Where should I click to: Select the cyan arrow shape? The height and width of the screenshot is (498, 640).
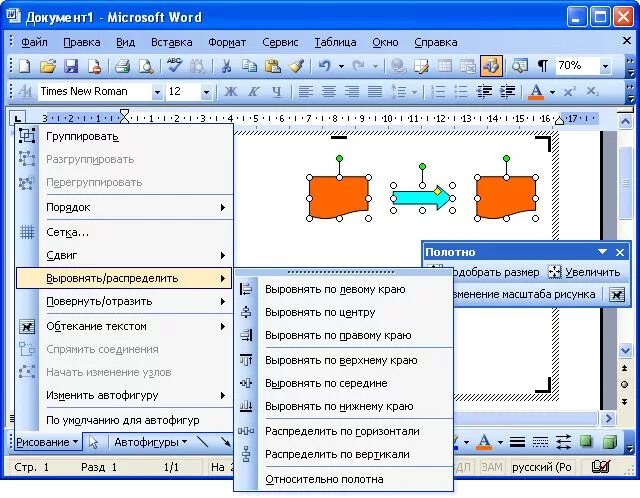coord(422,198)
